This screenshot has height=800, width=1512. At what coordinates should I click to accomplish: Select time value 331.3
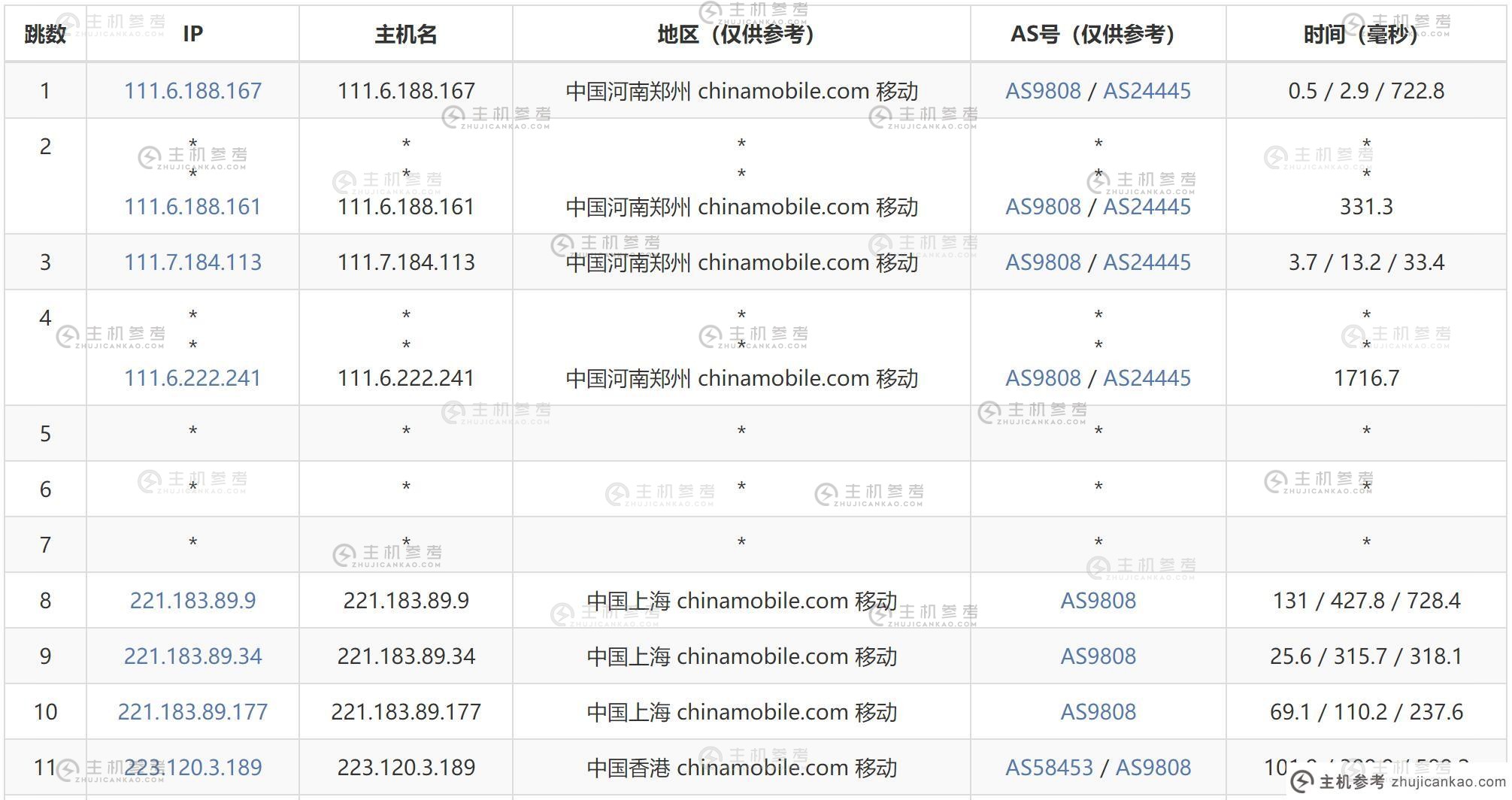click(x=1366, y=207)
